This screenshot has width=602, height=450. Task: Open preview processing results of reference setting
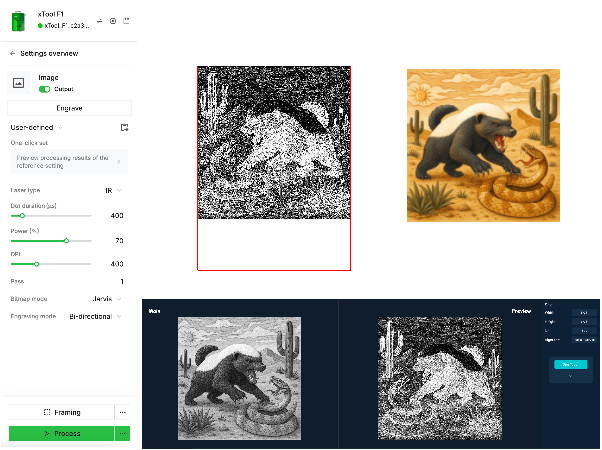(69, 160)
